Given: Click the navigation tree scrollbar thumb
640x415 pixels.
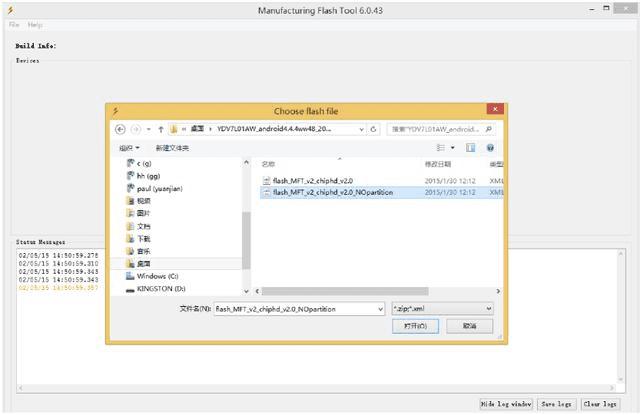Looking at the screenshot, I should point(246,240).
